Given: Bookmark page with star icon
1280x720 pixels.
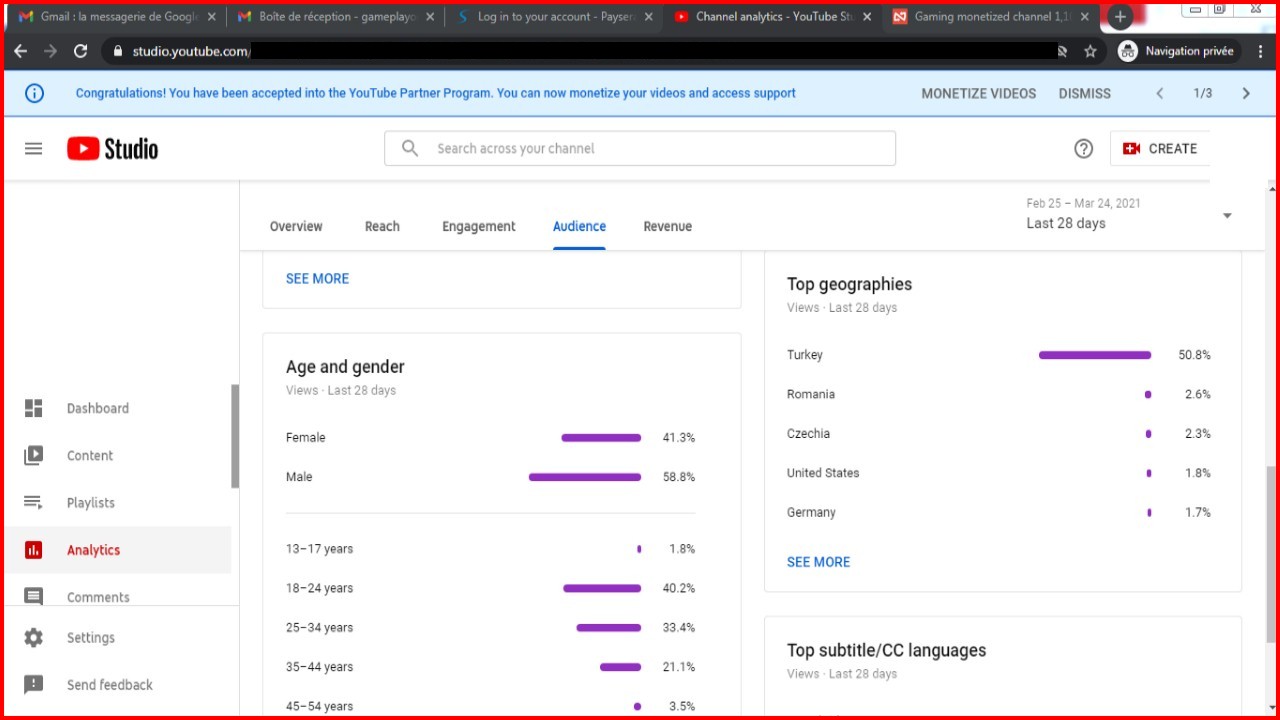Looking at the screenshot, I should point(1090,51).
